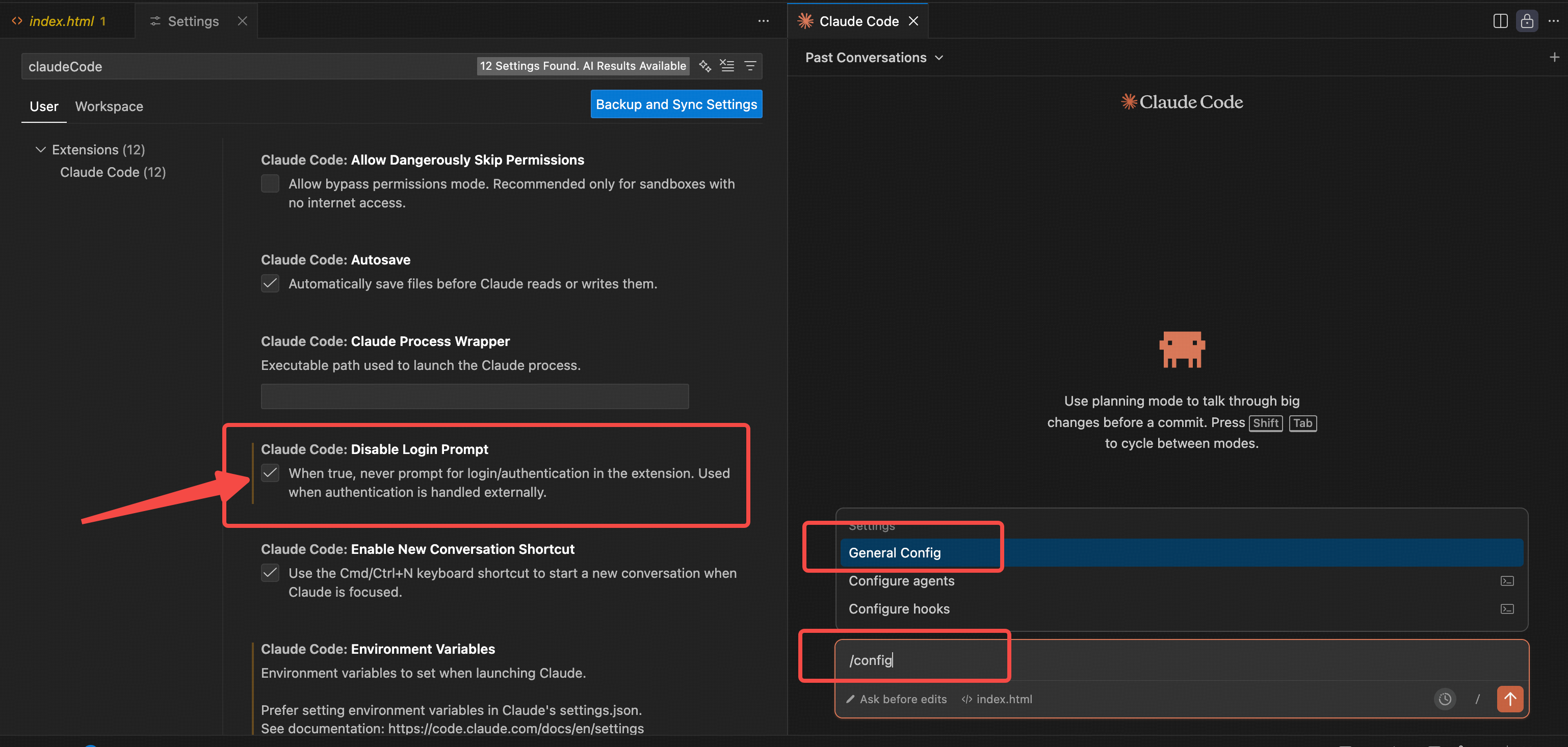Open the index.html editor tab
Viewport: 1568px width, 747px height.
61,21
